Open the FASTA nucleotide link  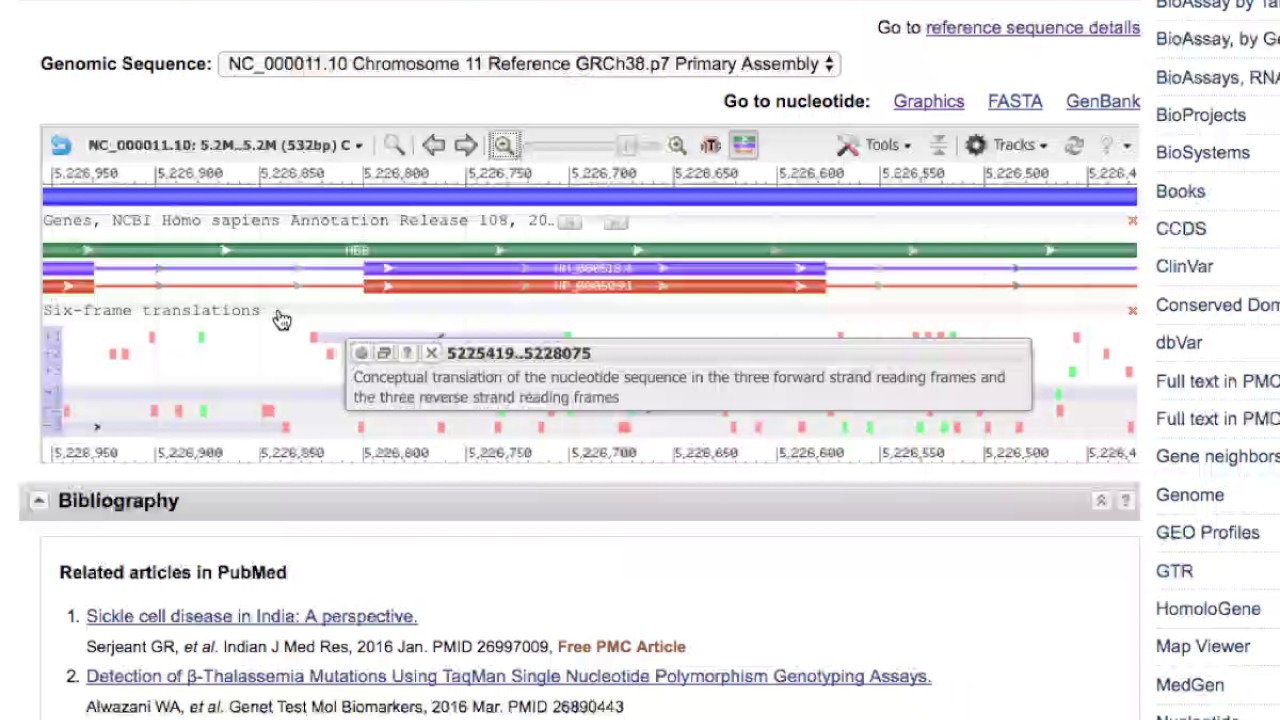tap(1015, 102)
